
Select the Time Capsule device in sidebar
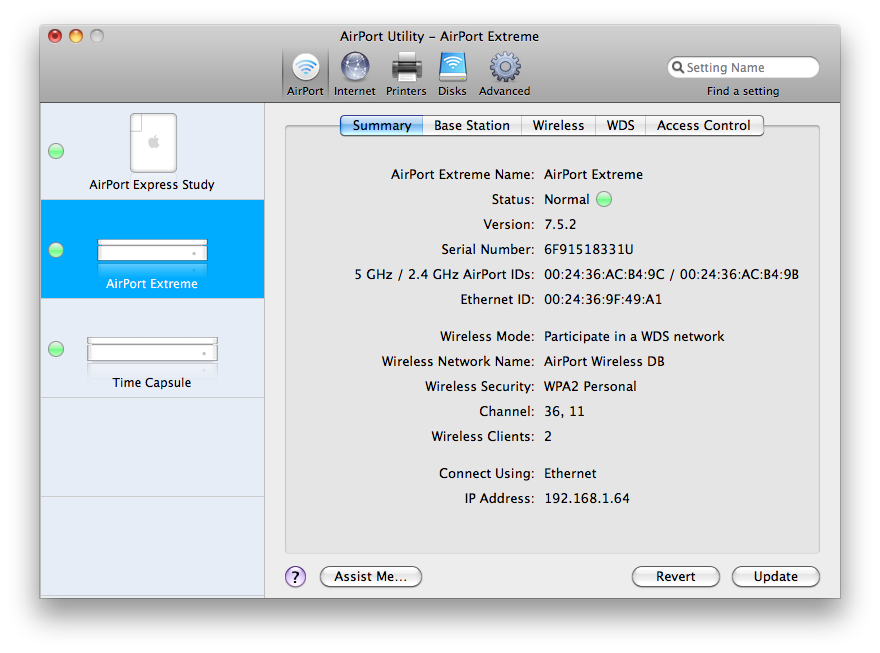click(153, 348)
